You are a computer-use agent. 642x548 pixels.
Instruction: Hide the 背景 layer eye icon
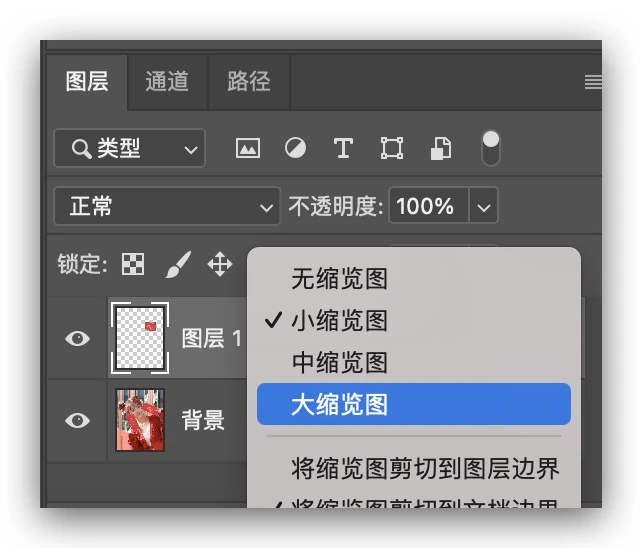(x=77, y=420)
